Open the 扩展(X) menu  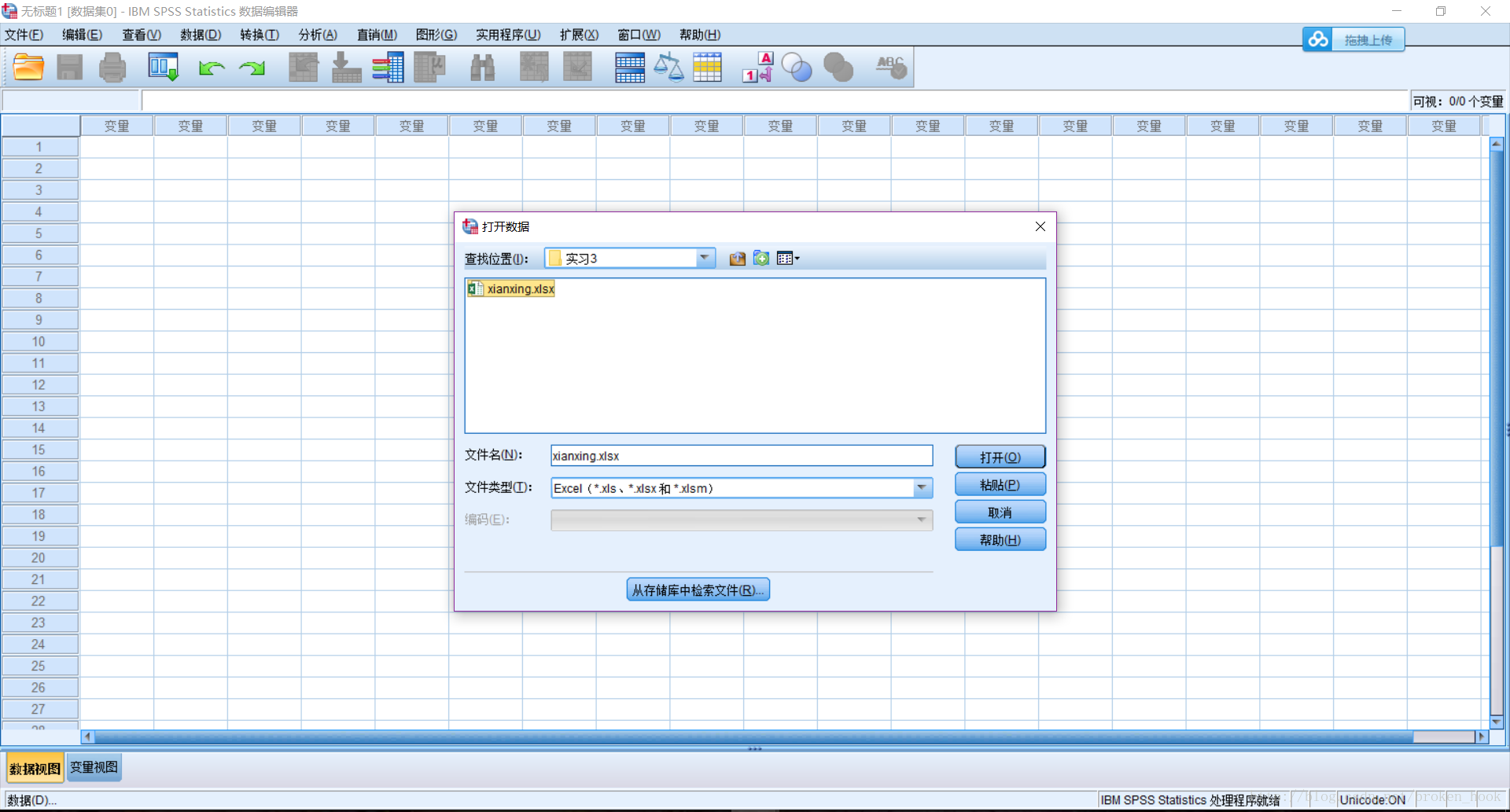click(x=579, y=35)
